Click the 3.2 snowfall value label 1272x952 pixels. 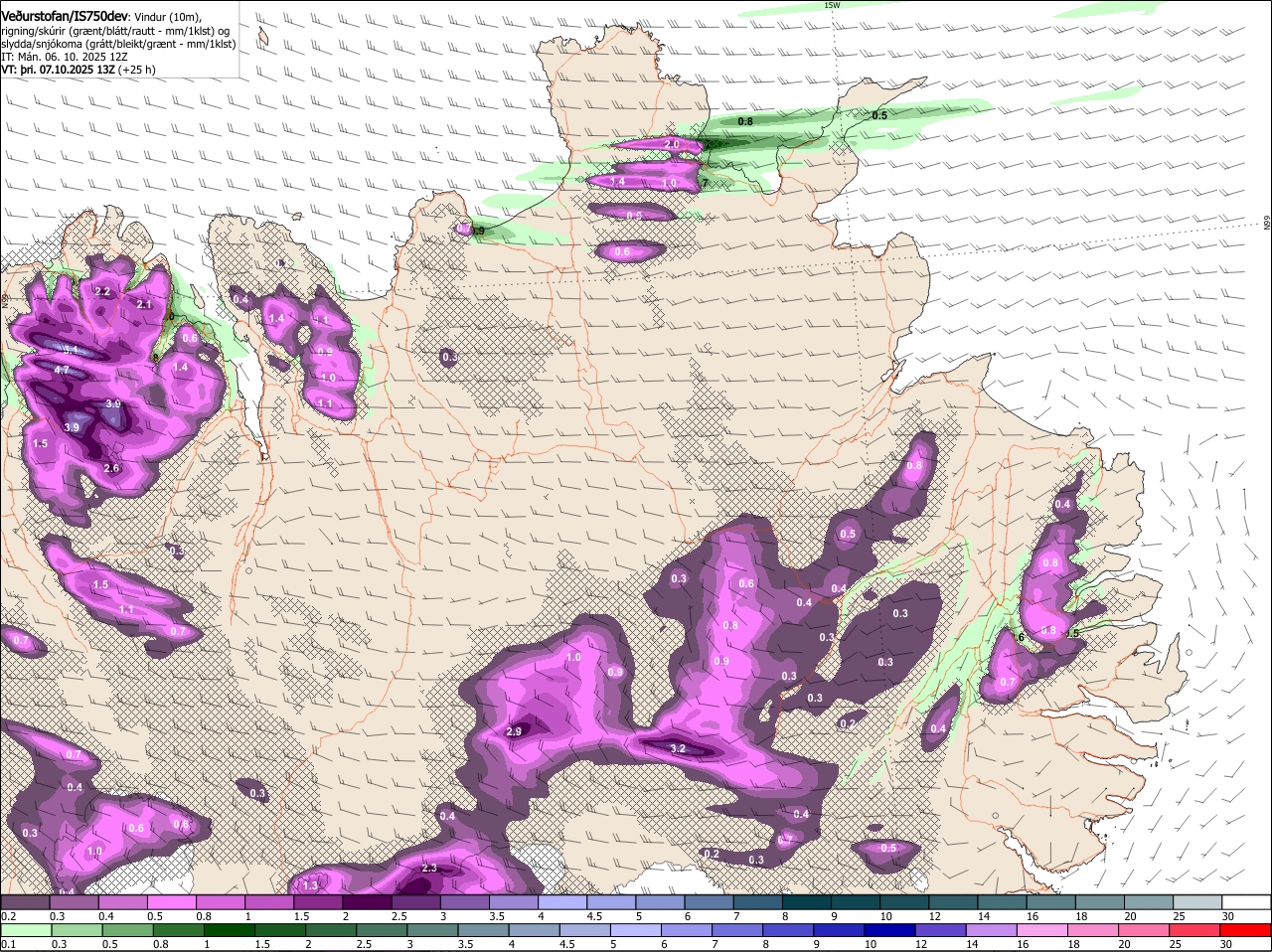click(x=679, y=748)
